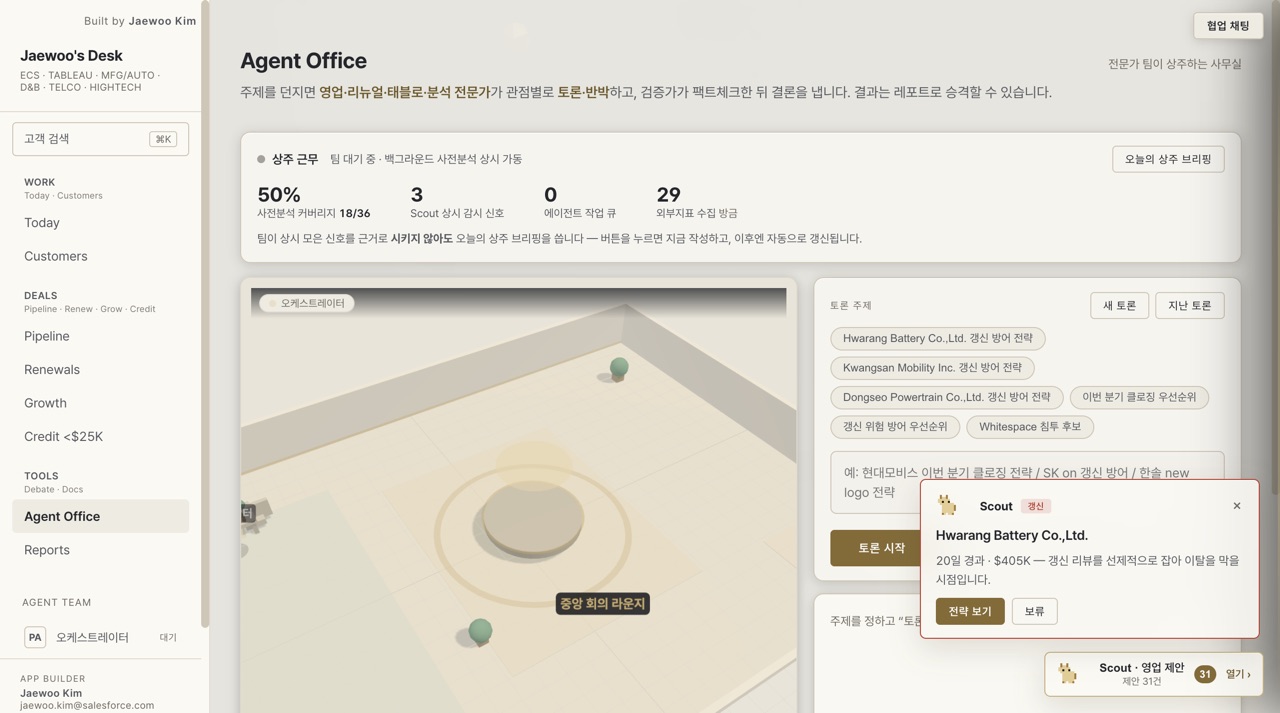Select topic Hwarang Battery Co.,Ltd. 갱신 방어 전략

pos(938,339)
